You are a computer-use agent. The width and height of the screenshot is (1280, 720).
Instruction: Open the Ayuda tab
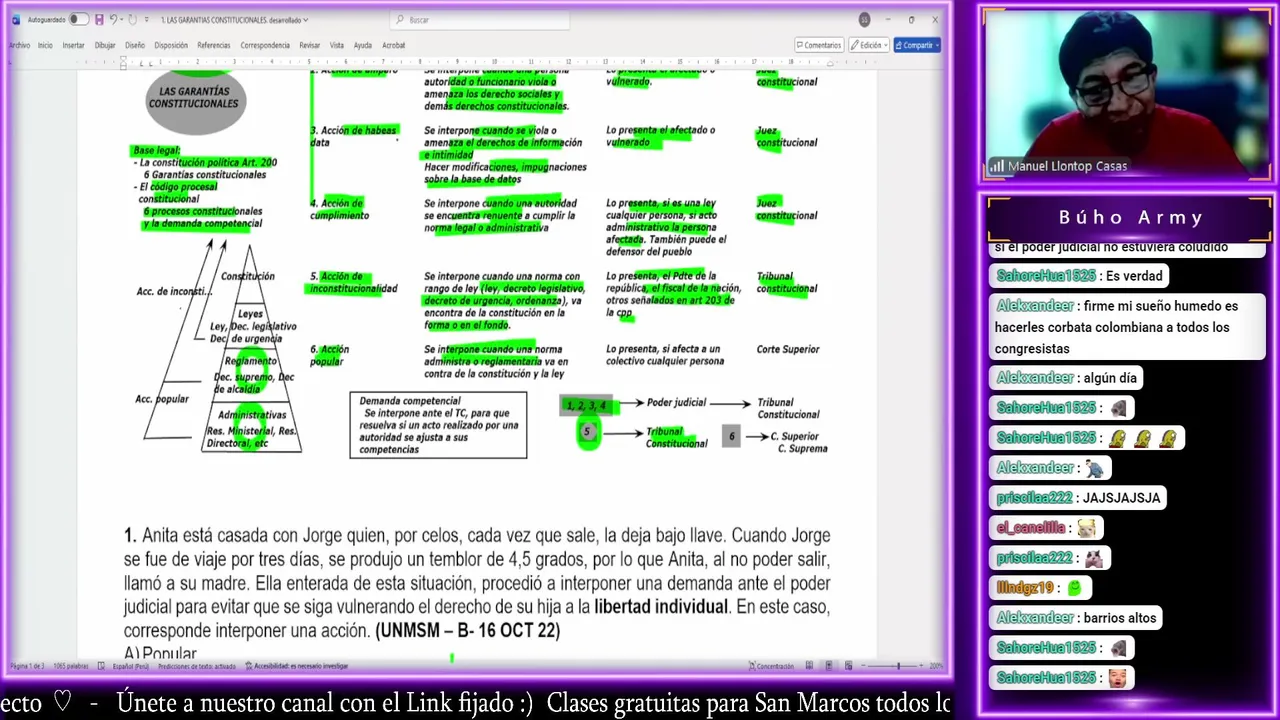click(x=362, y=45)
